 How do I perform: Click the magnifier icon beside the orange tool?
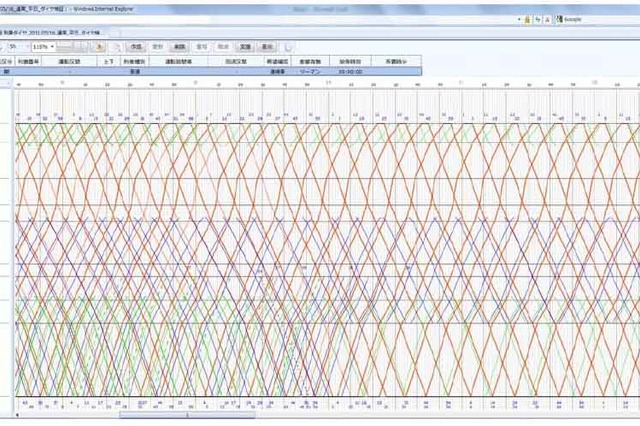pyautogui.click(x=118, y=47)
